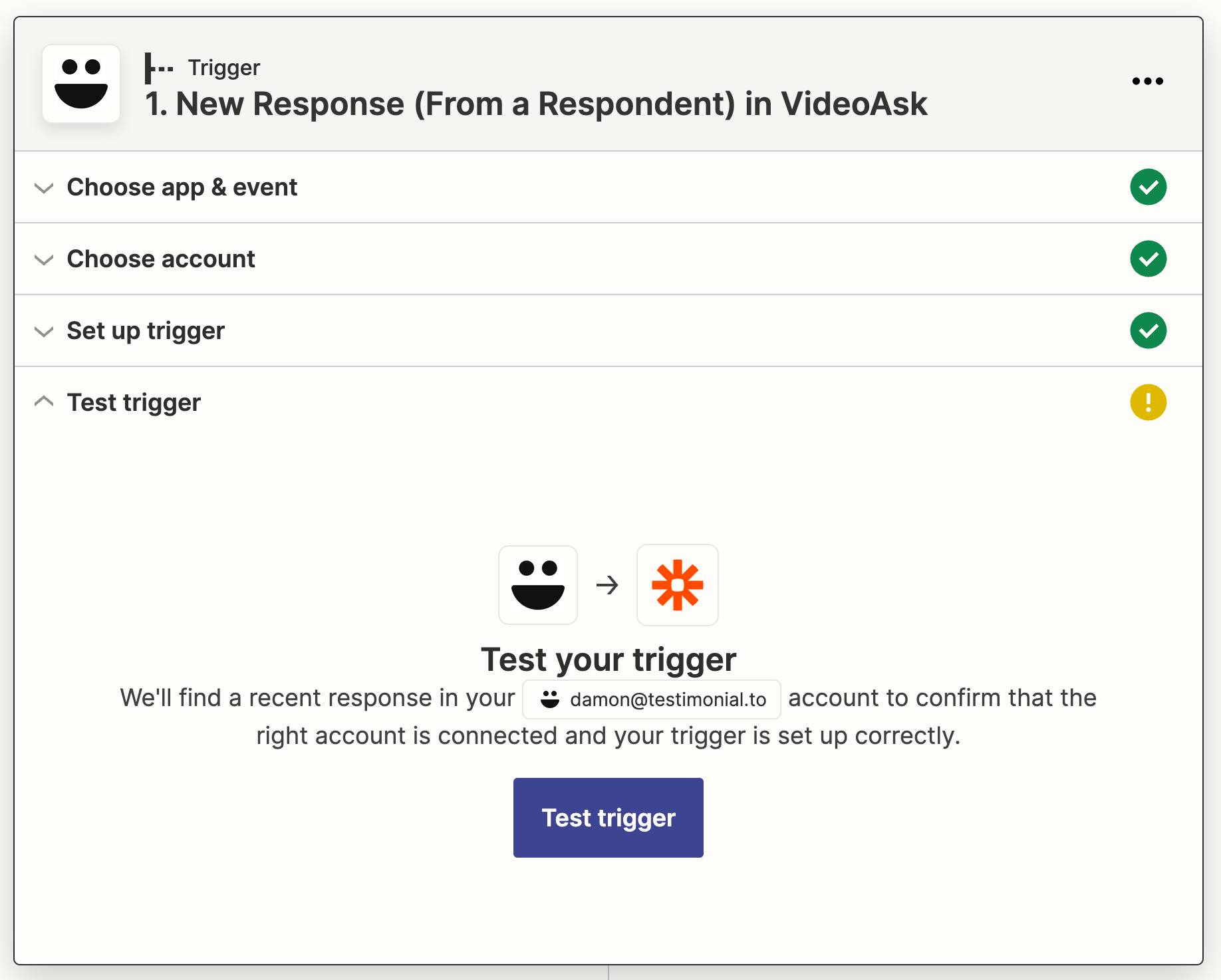Open the Set up trigger section label
1221x980 pixels.
pyautogui.click(x=146, y=331)
